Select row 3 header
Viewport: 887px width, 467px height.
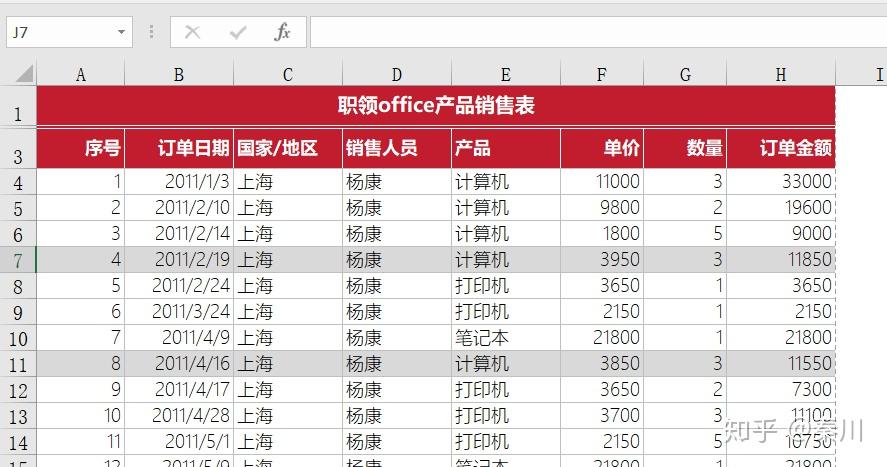pos(18,149)
